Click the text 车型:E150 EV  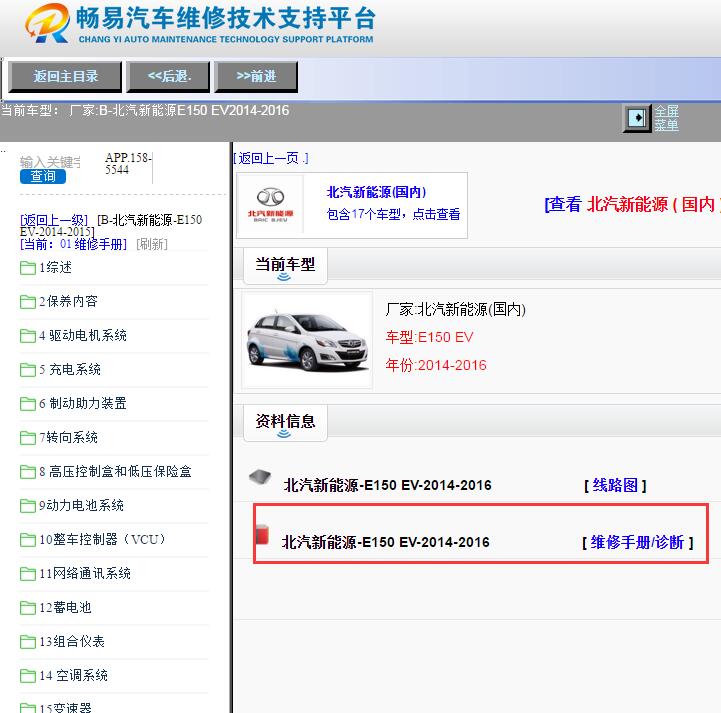[x=429, y=337]
